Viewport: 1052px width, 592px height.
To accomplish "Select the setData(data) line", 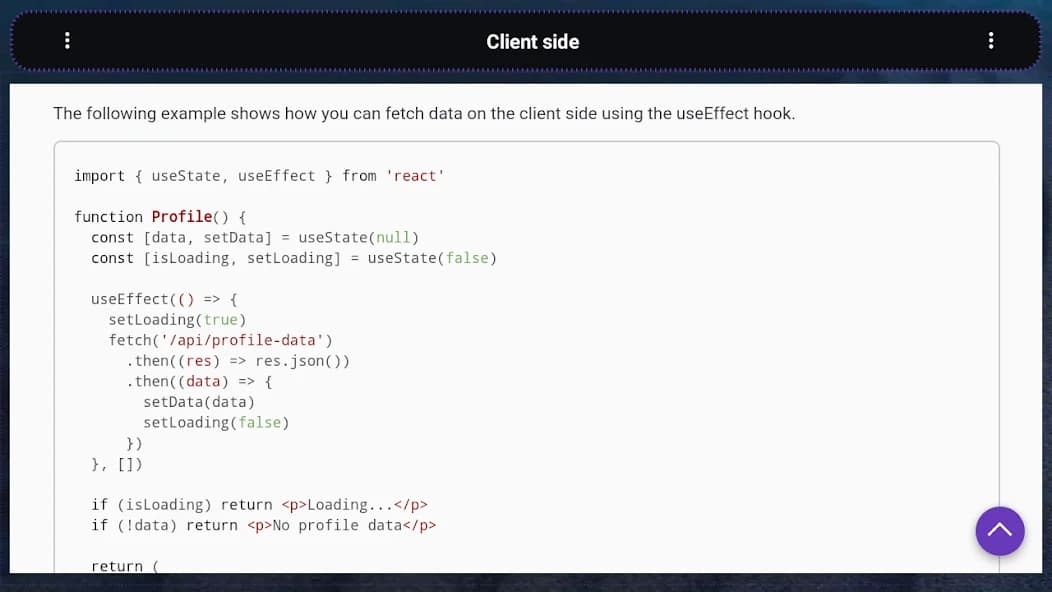I will click(x=200, y=401).
